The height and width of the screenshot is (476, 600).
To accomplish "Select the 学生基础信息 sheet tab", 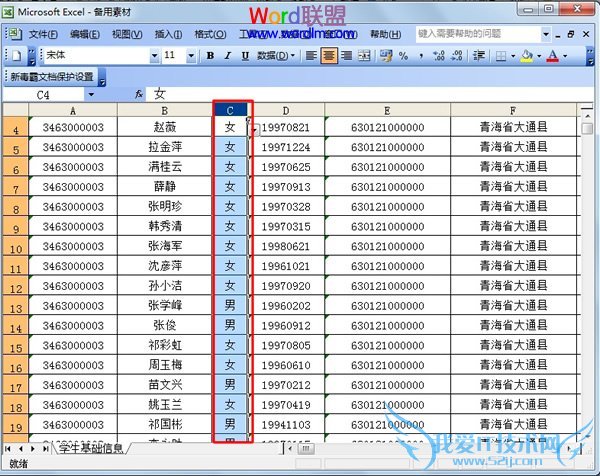I will point(91,448).
